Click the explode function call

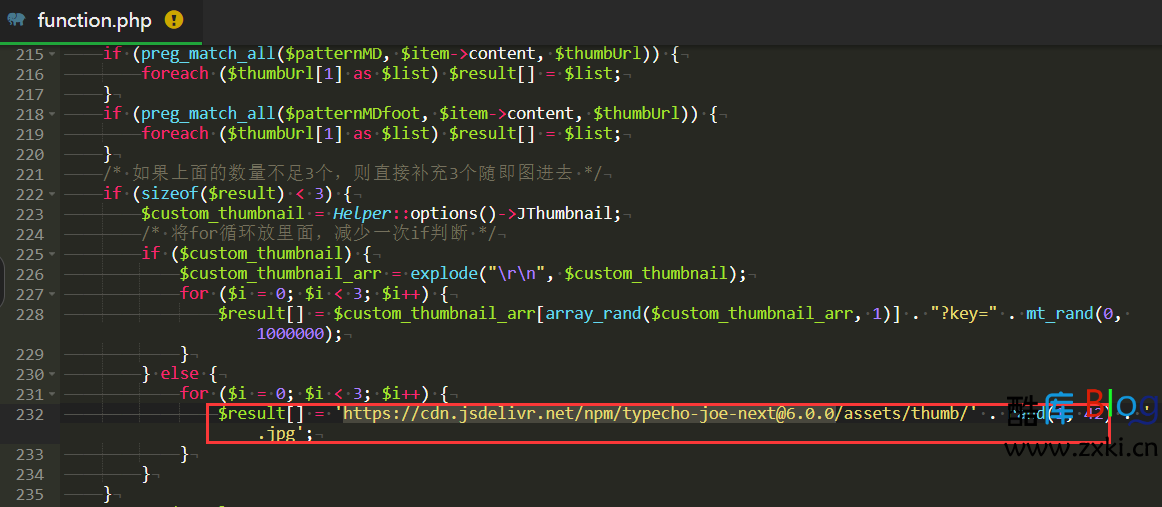(x=444, y=274)
